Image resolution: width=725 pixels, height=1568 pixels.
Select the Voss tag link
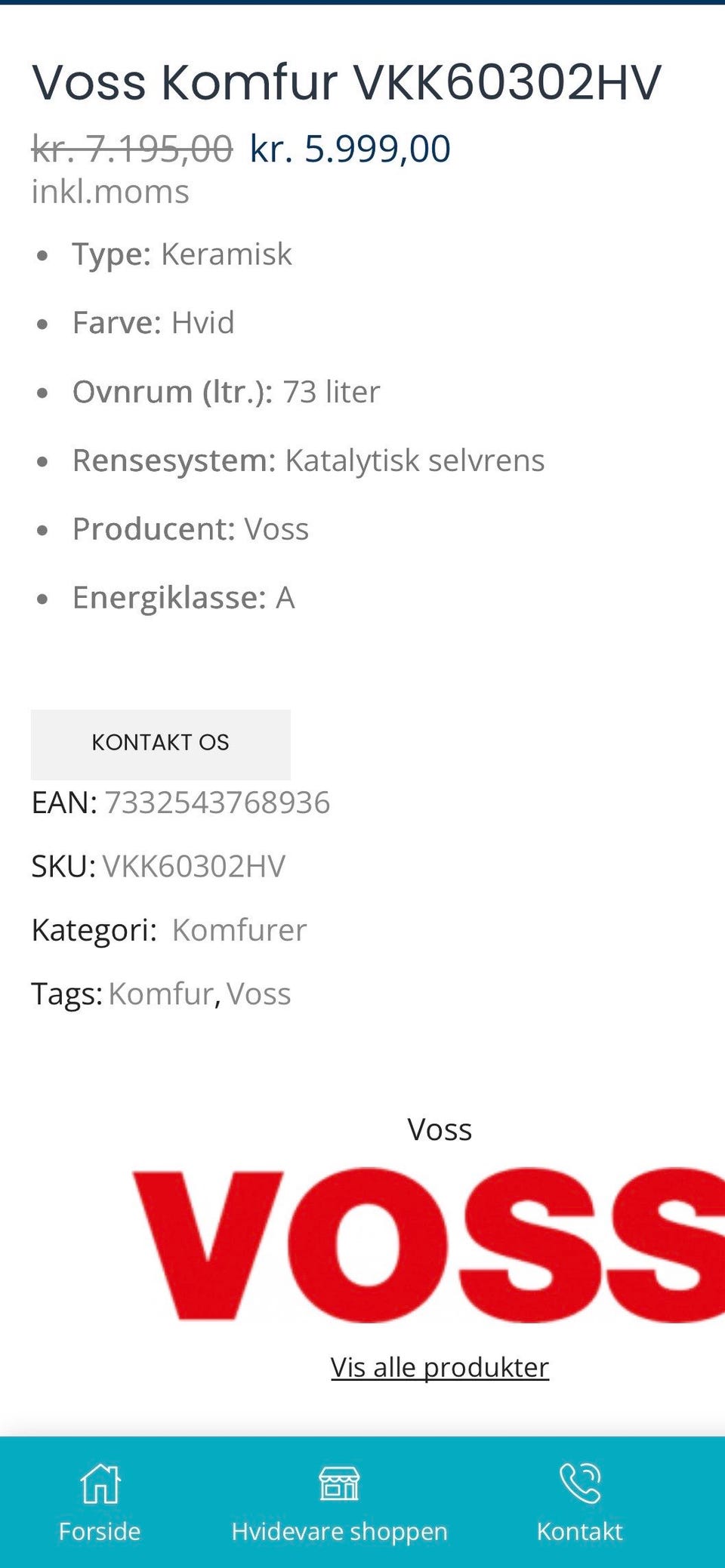pyautogui.click(x=258, y=993)
